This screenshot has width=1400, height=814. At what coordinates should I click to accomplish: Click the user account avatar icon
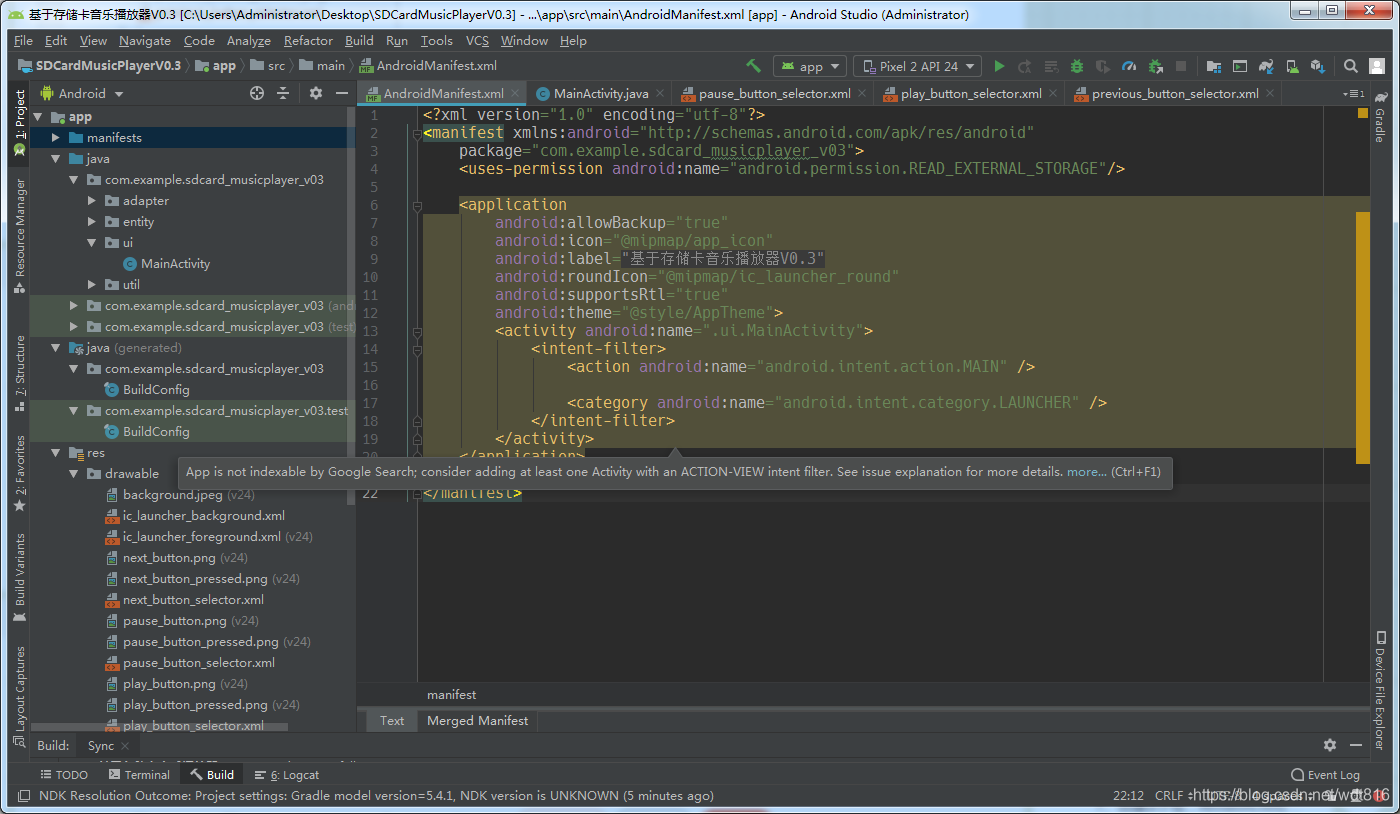[1376, 66]
